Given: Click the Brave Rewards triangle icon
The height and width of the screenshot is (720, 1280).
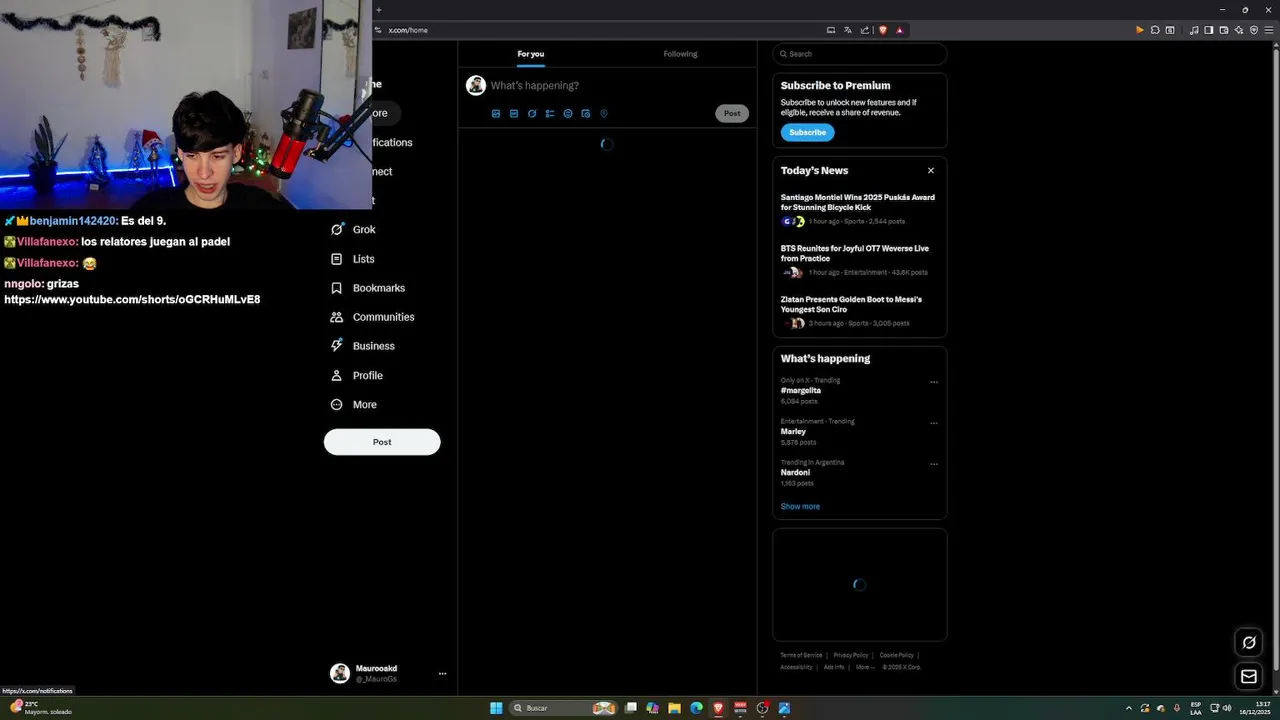Looking at the screenshot, I should pos(900,30).
